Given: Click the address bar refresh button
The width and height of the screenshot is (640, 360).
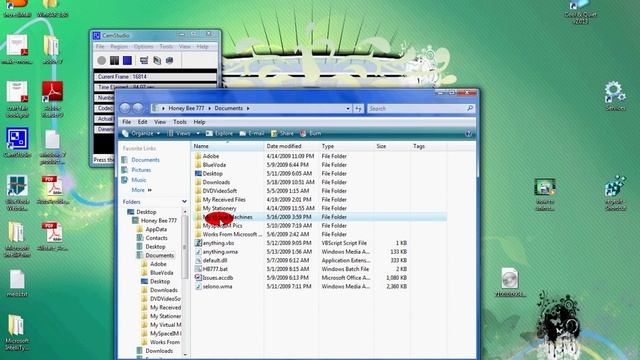Looking at the screenshot, I should point(358,108).
